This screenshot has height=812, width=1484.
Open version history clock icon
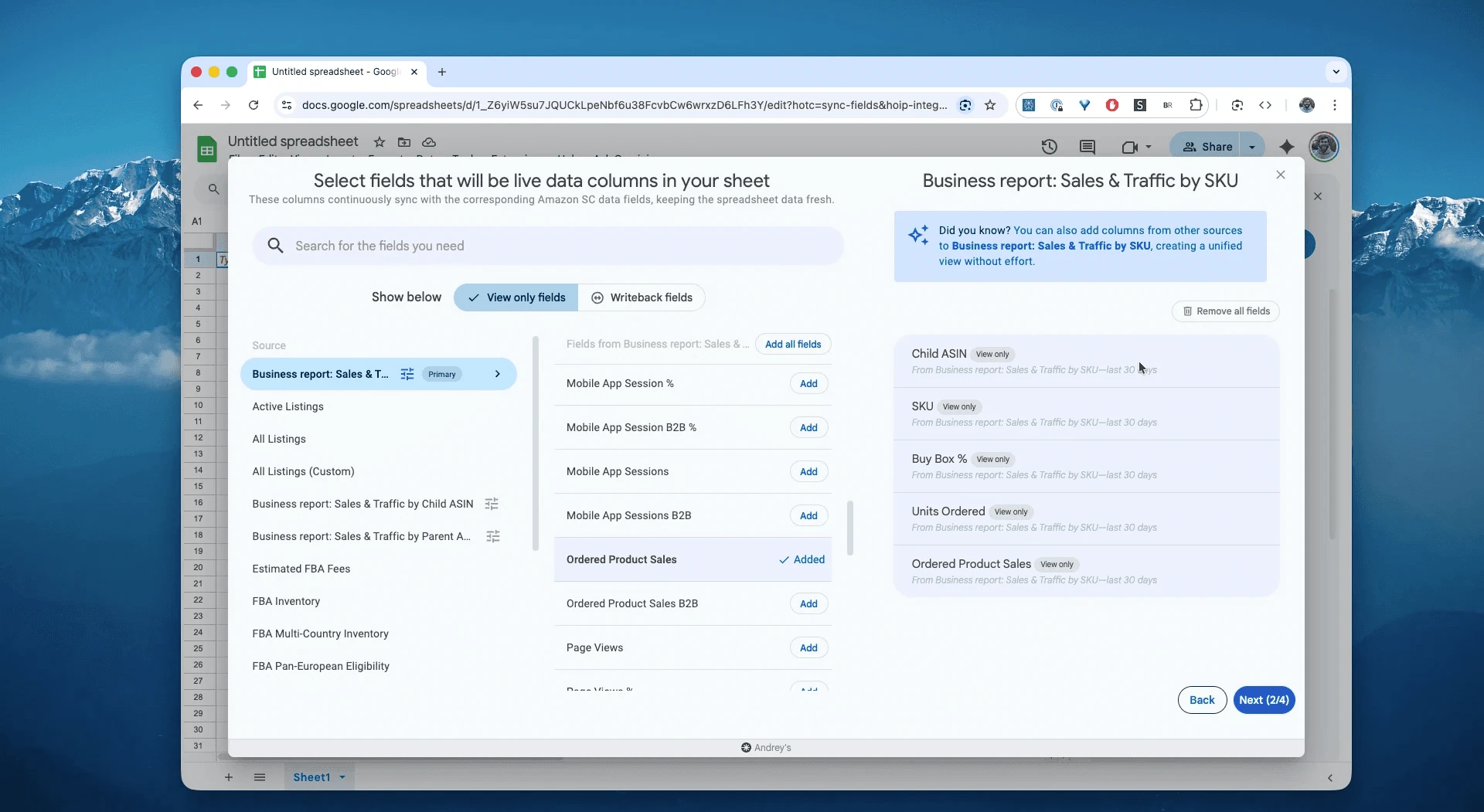point(1049,147)
